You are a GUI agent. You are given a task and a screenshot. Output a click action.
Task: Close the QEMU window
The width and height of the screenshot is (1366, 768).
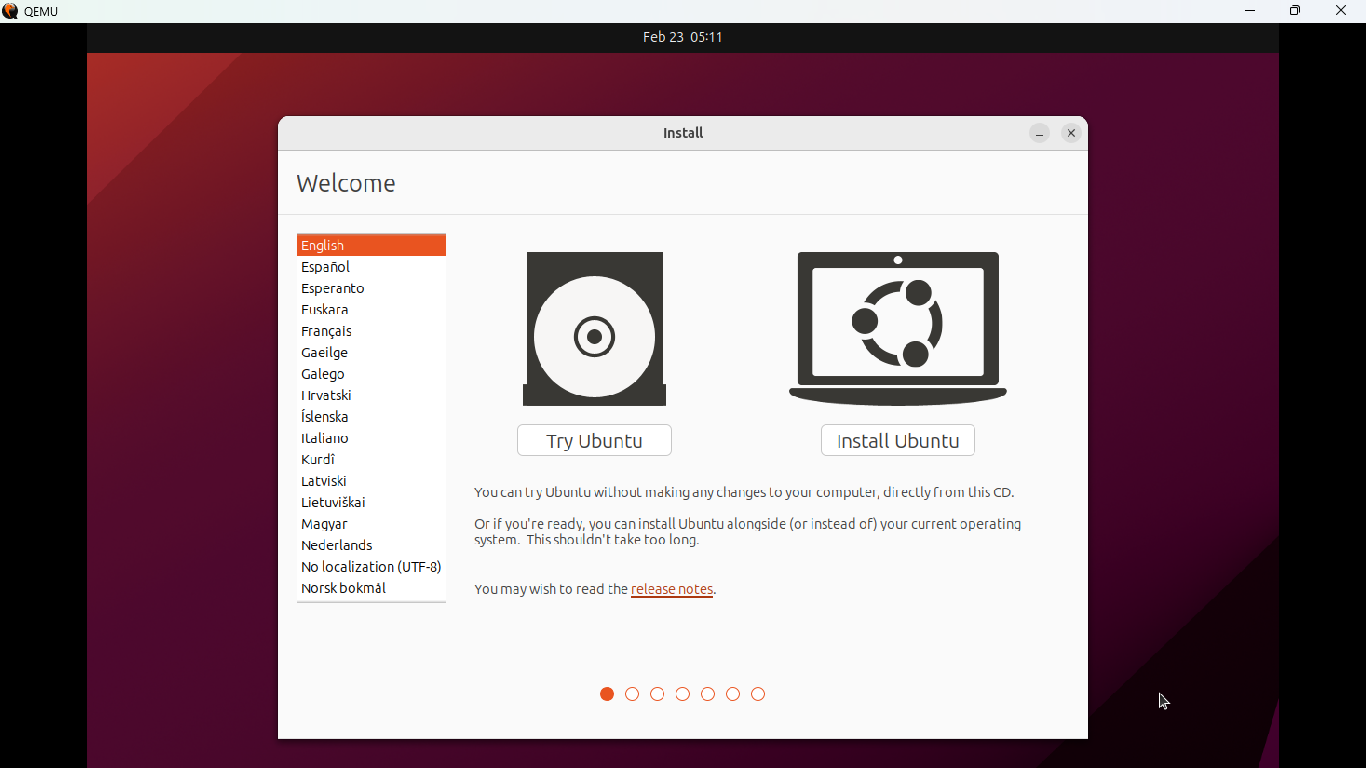[1341, 11]
